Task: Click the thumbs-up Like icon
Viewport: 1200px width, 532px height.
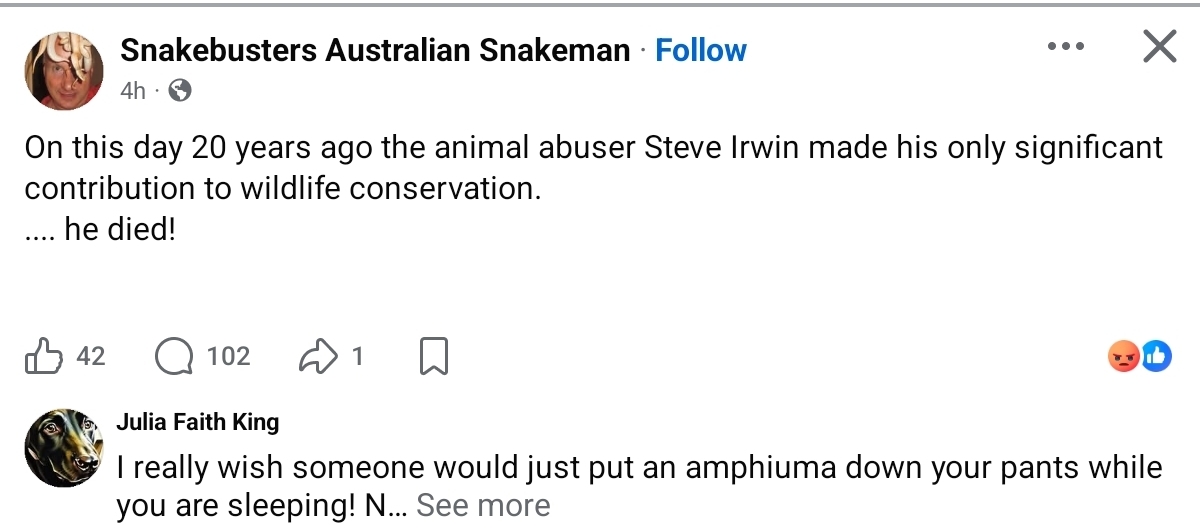Action: [x=43, y=356]
